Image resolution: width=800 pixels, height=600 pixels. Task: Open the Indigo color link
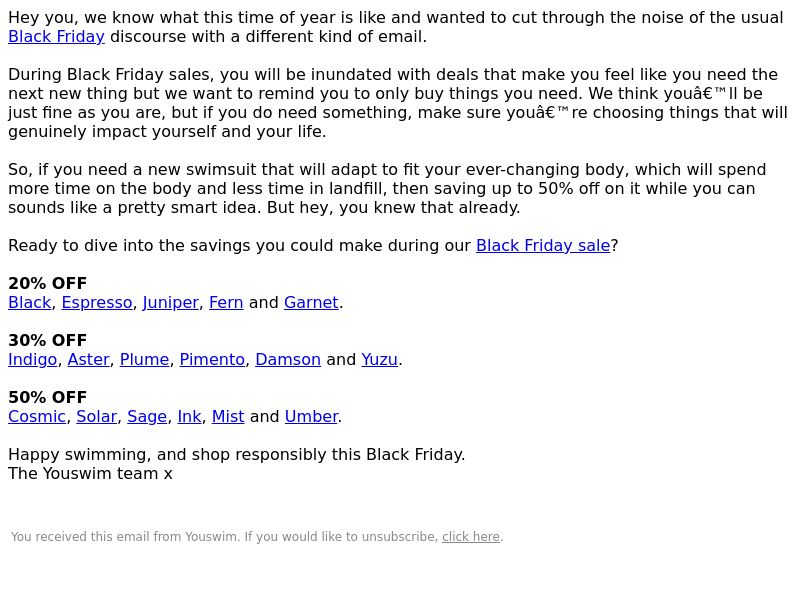pos(33,360)
